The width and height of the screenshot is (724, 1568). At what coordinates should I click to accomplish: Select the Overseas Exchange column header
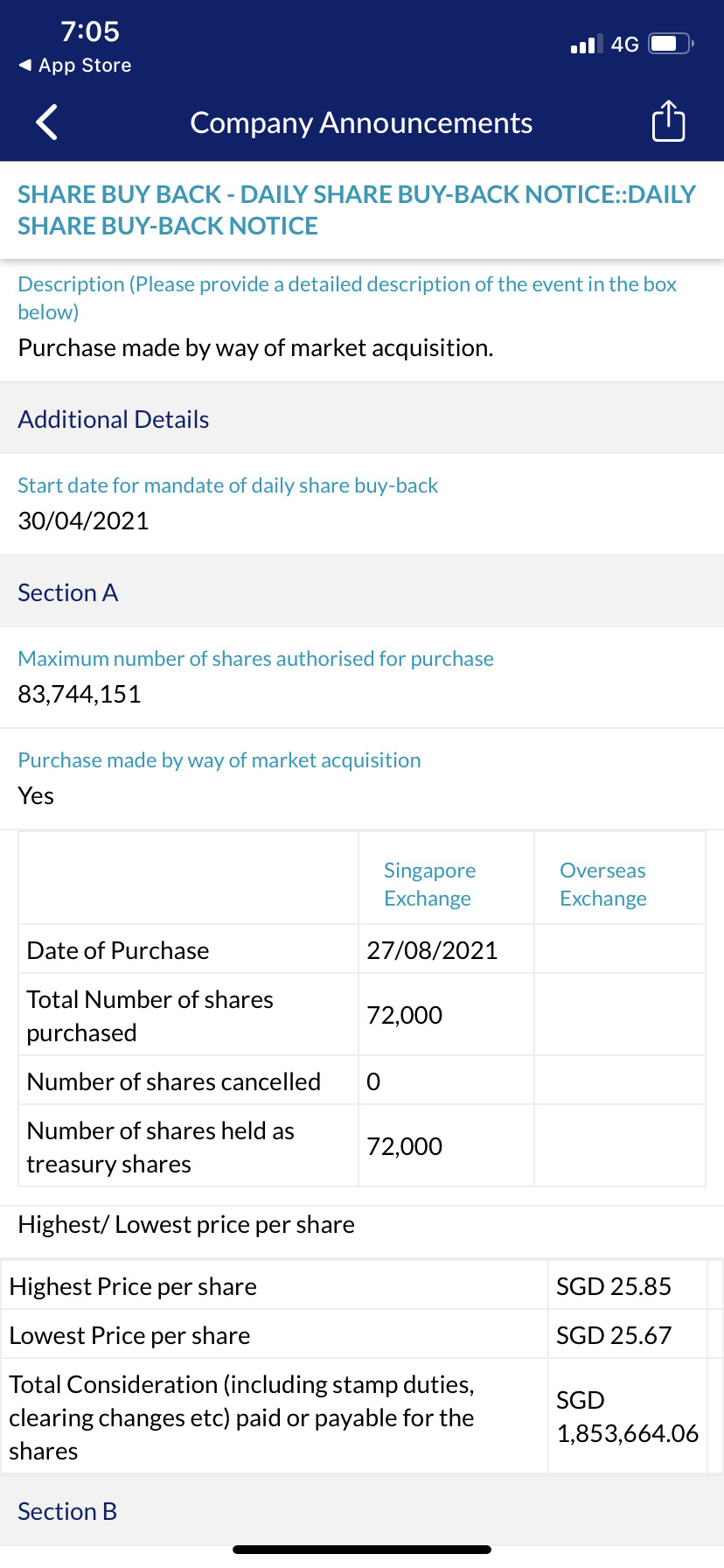coord(603,884)
